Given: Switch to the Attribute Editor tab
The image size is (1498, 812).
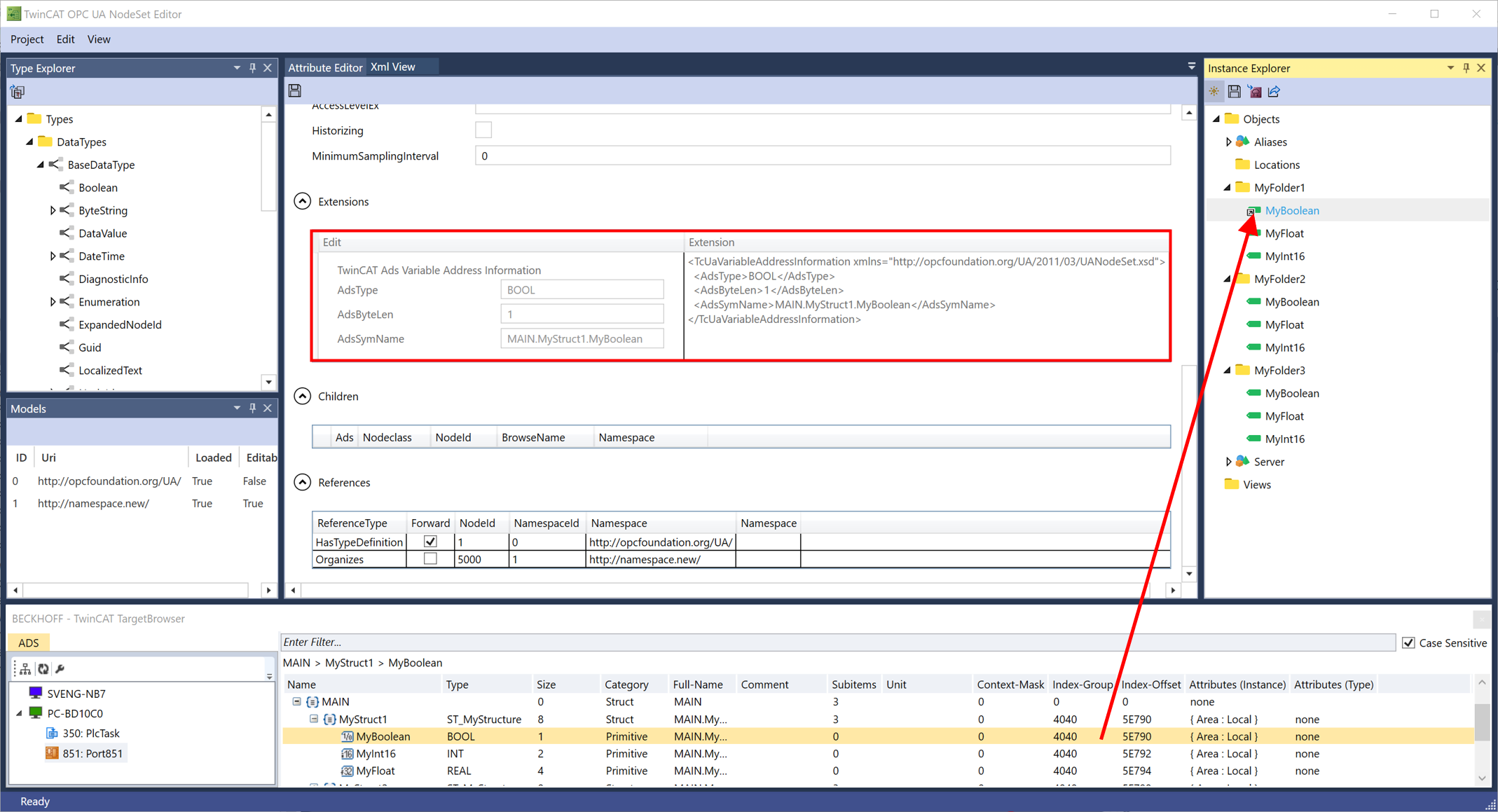Looking at the screenshot, I should point(325,67).
